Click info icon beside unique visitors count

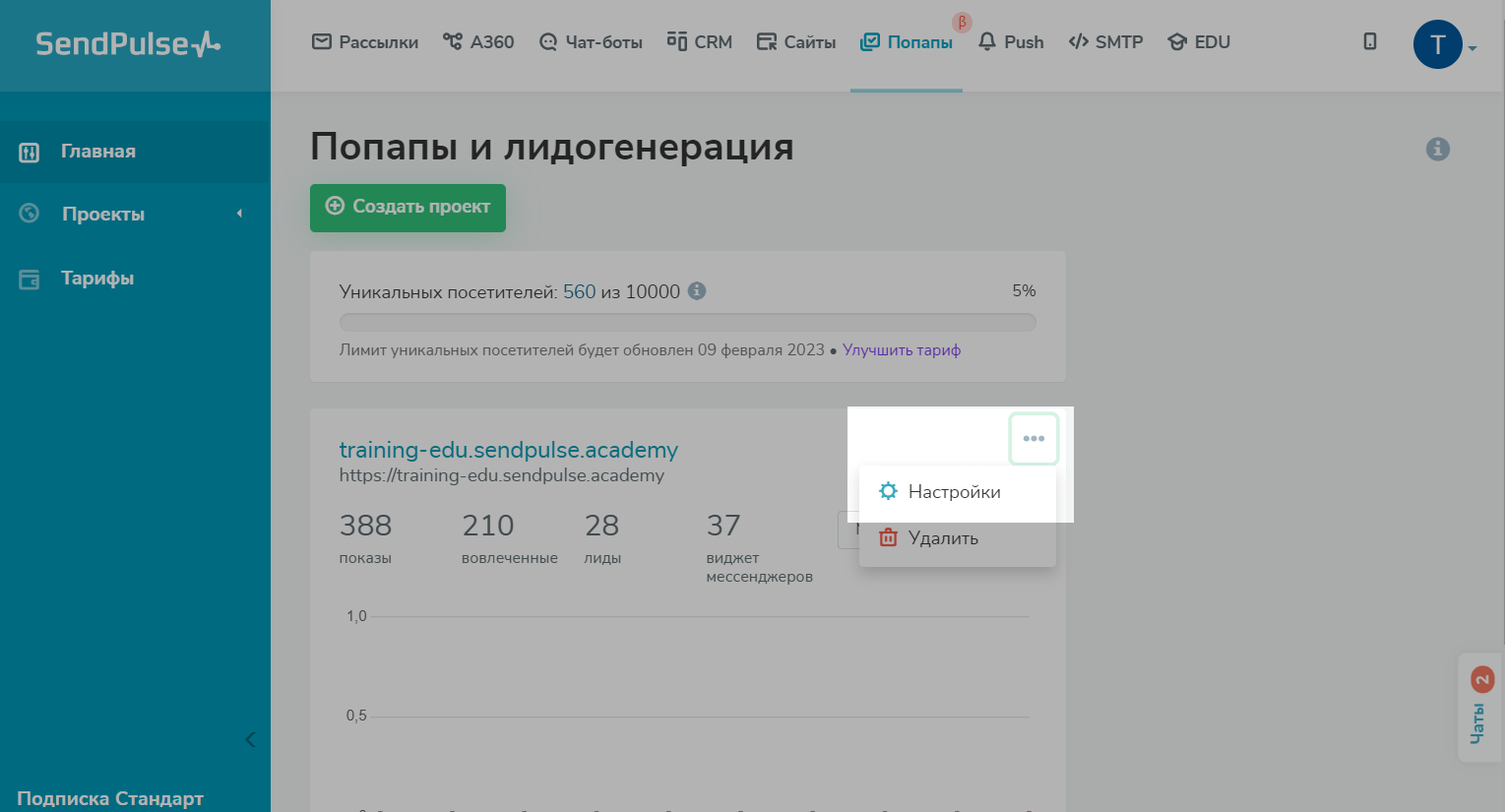[x=697, y=291]
